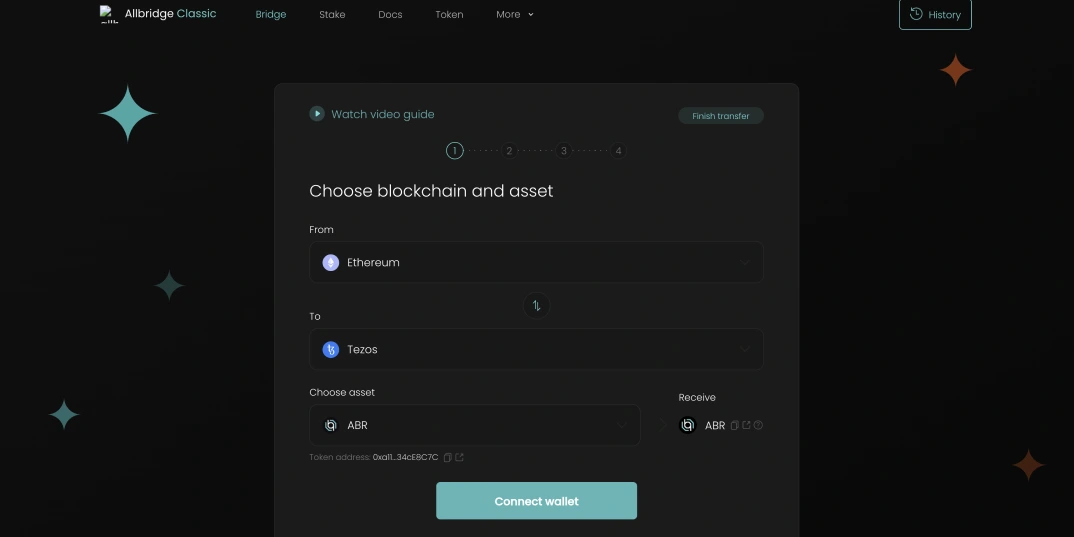Click the swap blockchains arrows icon
The height and width of the screenshot is (537, 1074).
tap(536, 306)
